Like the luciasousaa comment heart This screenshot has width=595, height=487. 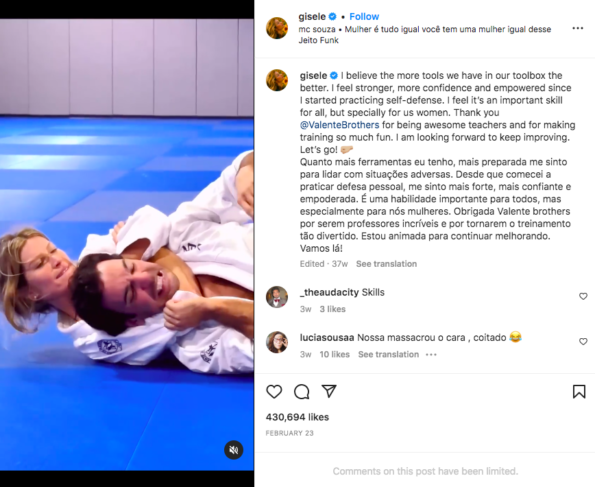[583, 341]
